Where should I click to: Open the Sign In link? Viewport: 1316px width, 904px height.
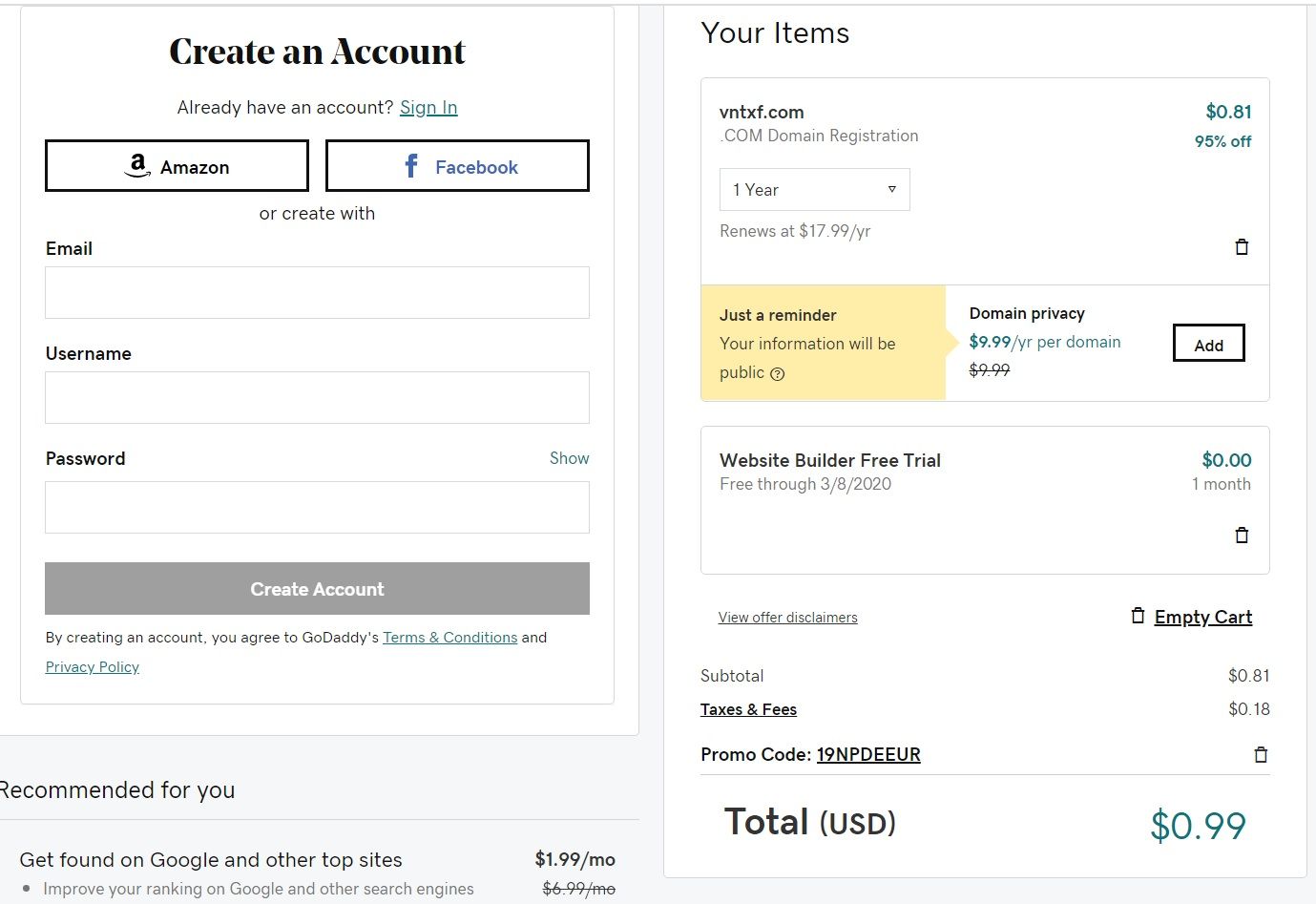(428, 108)
